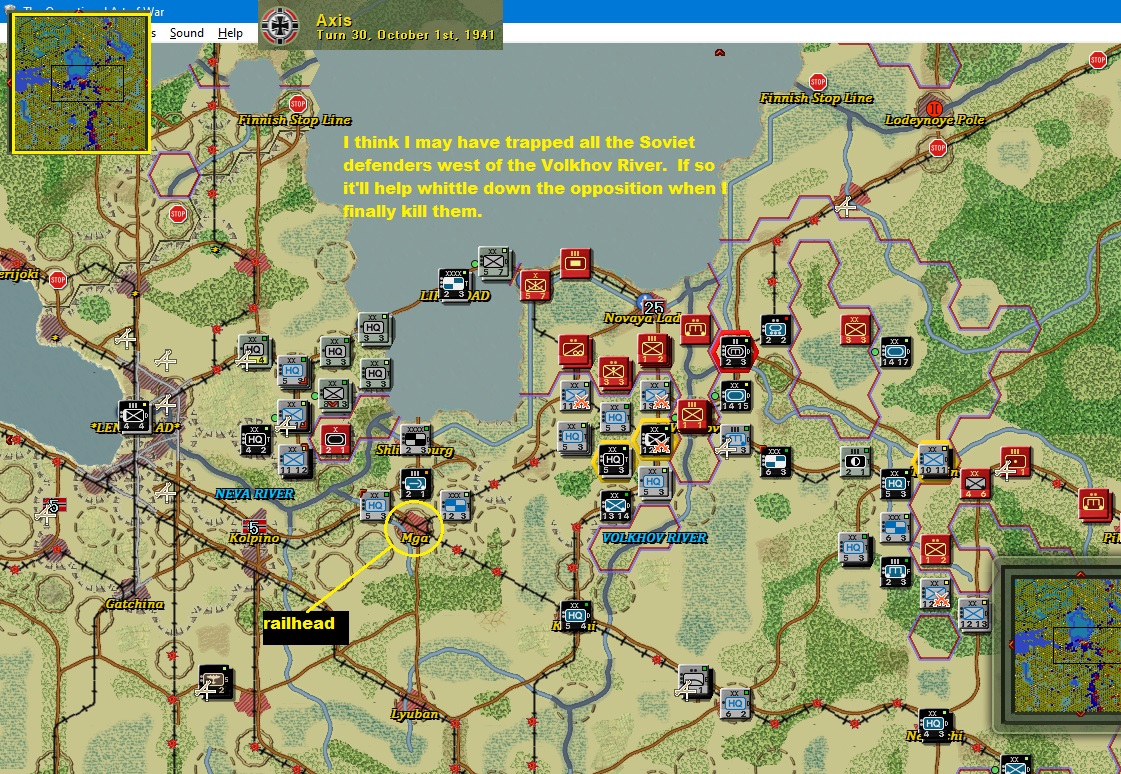
Task: Select the black counter 2 2
Action: pos(776,329)
